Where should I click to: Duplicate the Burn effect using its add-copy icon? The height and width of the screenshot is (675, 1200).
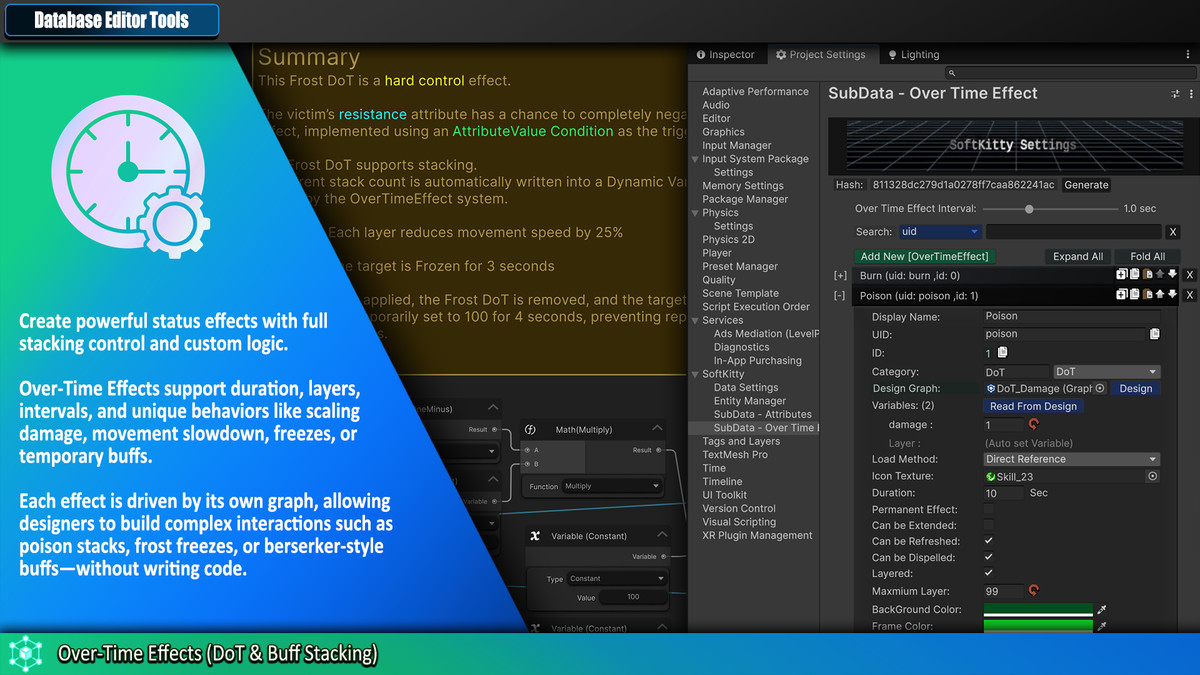tap(1122, 273)
